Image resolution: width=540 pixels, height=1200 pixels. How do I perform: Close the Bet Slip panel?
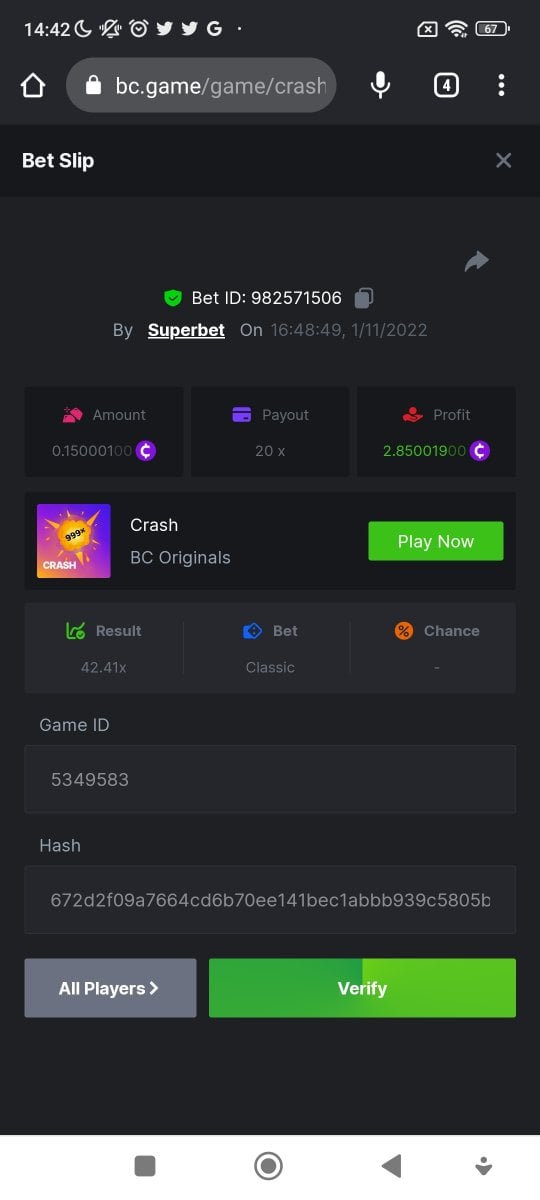tap(504, 160)
